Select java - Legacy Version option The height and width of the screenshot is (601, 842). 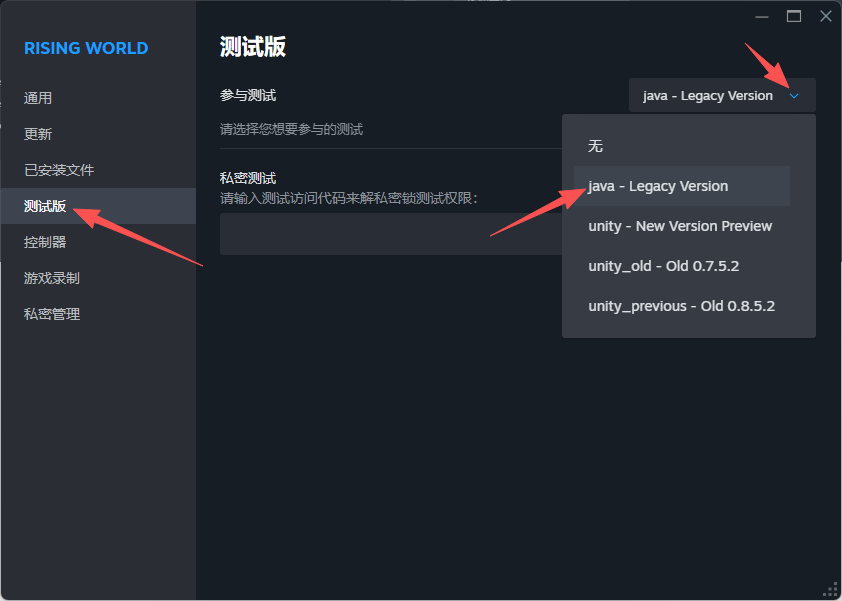click(x=681, y=186)
